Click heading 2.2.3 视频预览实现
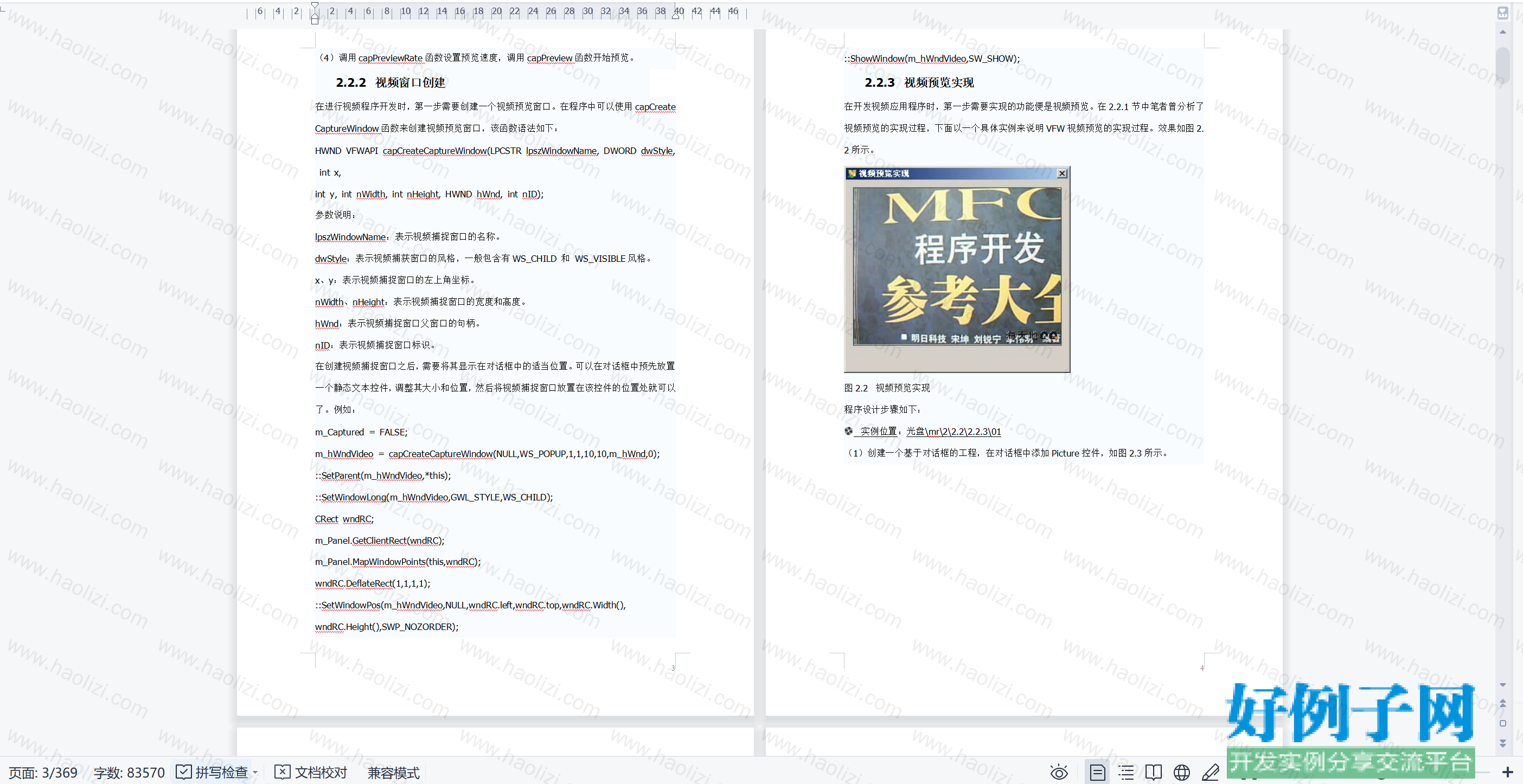 (x=919, y=83)
